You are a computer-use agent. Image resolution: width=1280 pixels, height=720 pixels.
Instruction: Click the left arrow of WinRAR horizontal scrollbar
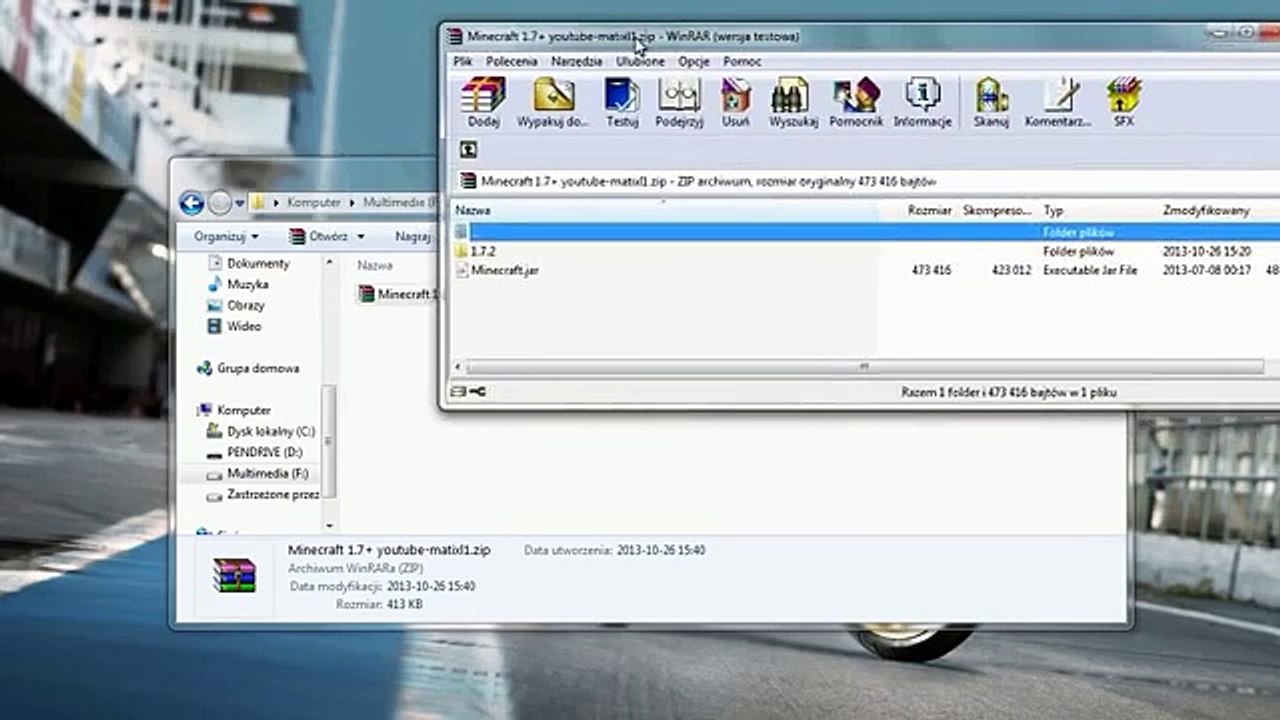(x=458, y=367)
